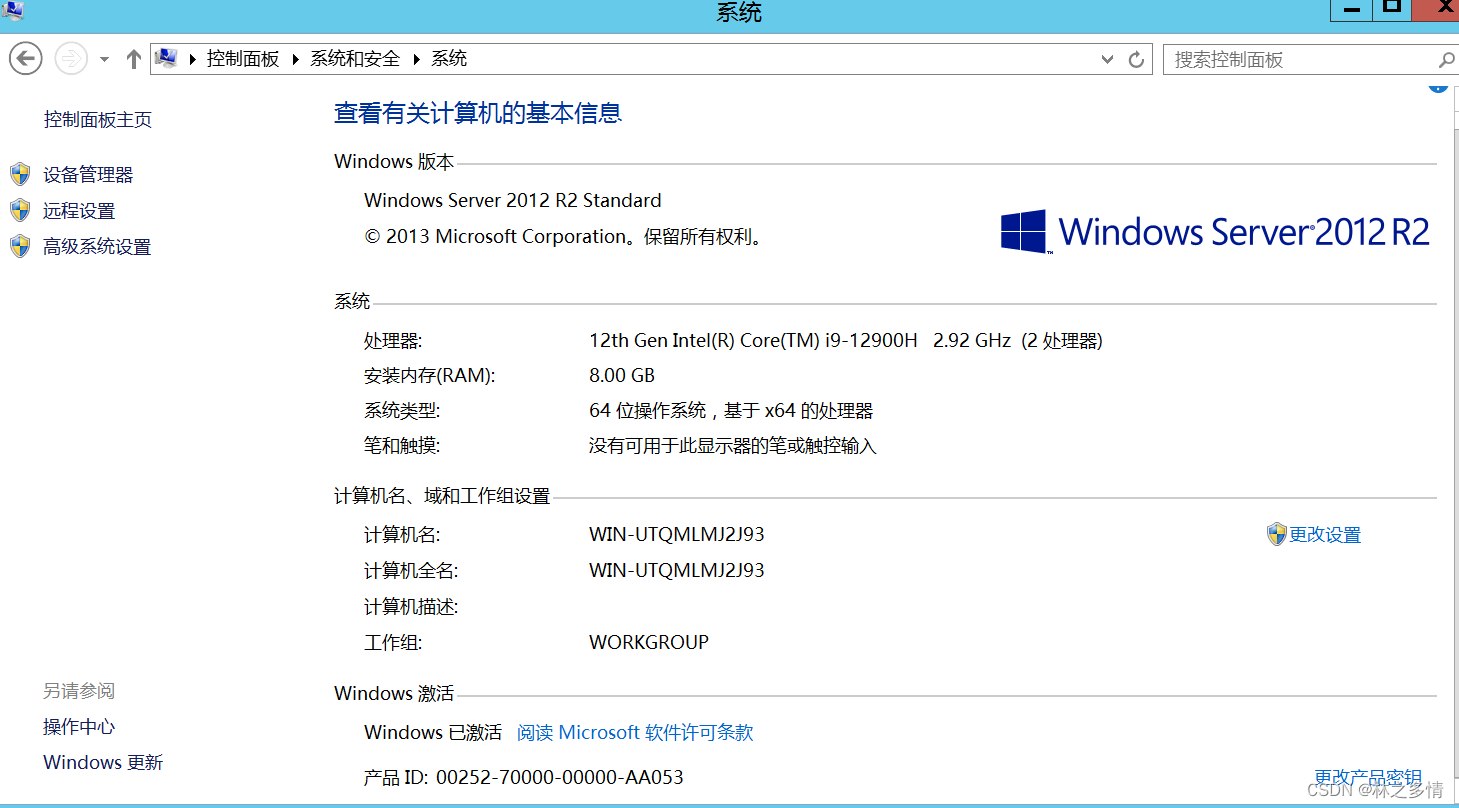Select 计算机全名 value WIN-UTQMLMJ2J93
Viewport: 1459px width, 808px height.
(x=677, y=571)
